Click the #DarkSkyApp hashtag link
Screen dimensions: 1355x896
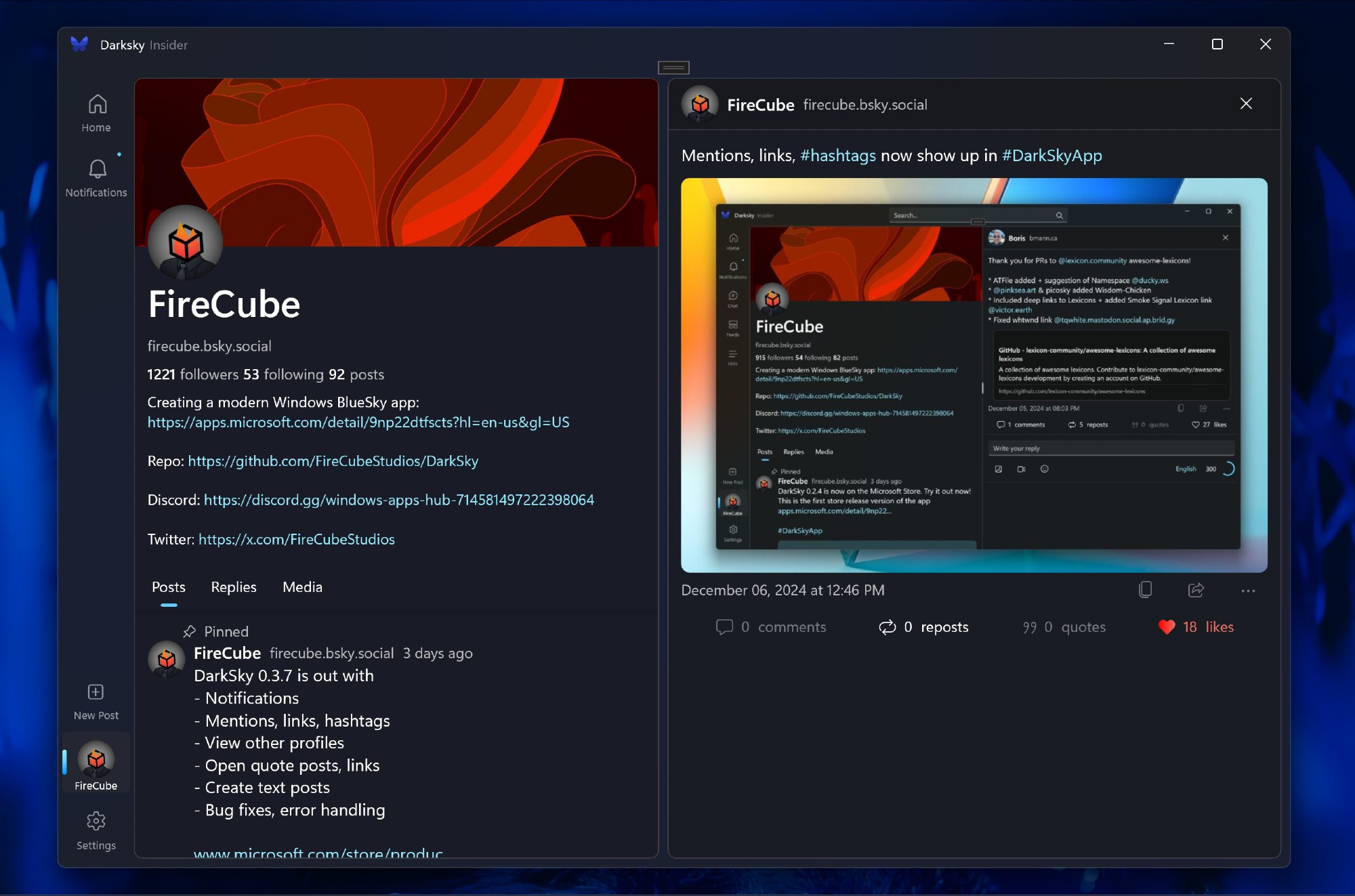click(x=1051, y=156)
